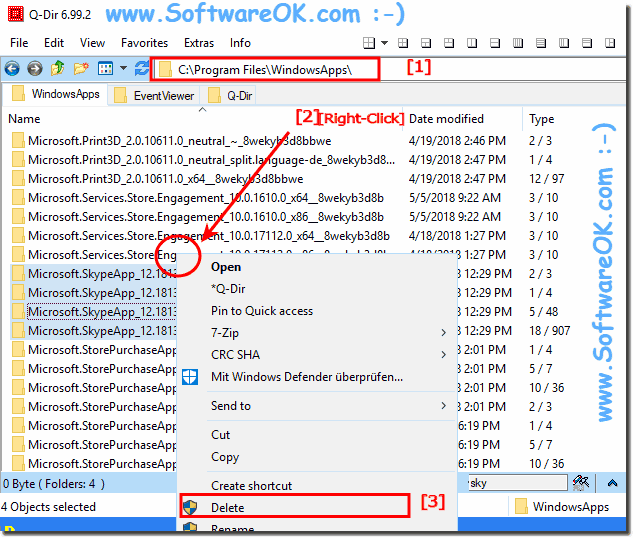Image resolution: width=633 pixels, height=538 pixels.
Task: Go back with the blue Back arrow
Action: (x=12, y=69)
